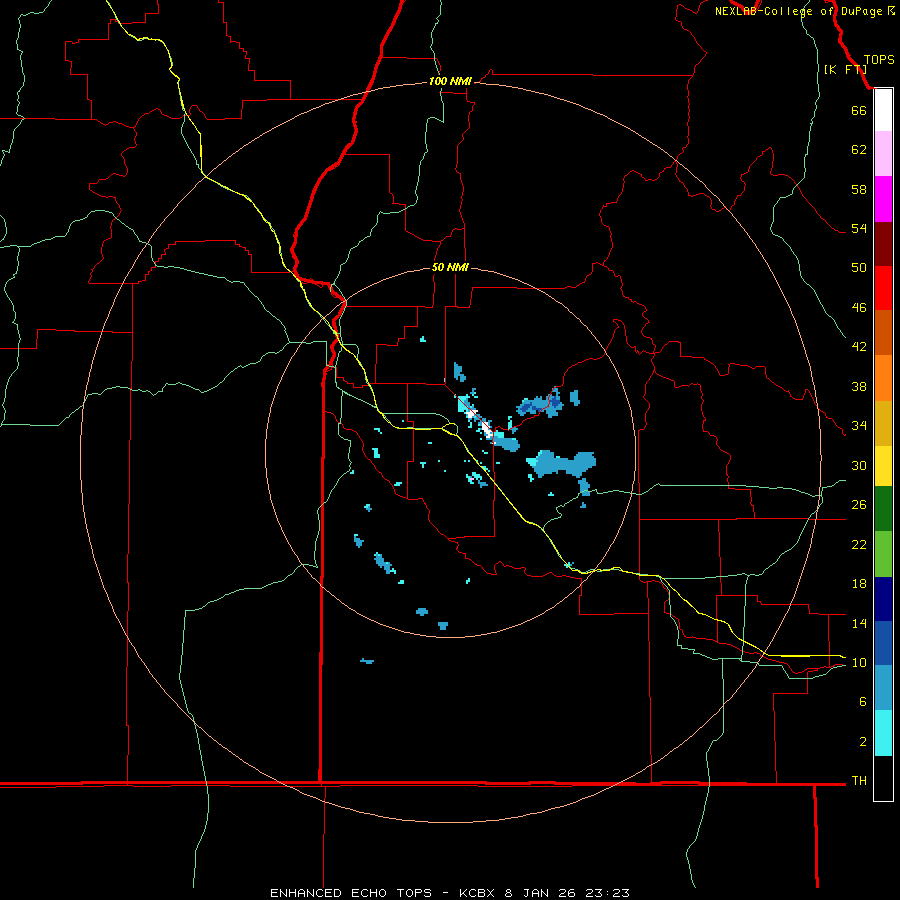The image size is (900, 900).
Task: Click the 18 legend value
Action: click(x=859, y=584)
